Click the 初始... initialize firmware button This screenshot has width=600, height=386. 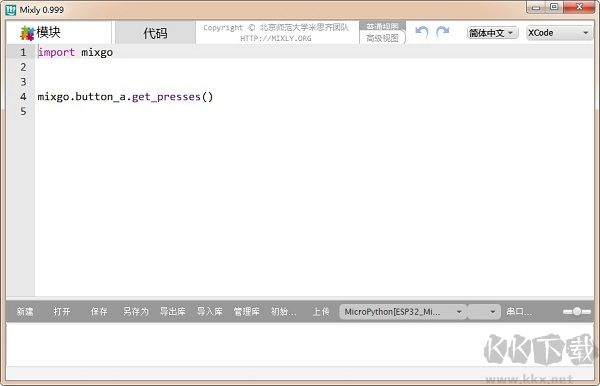pyautogui.click(x=284, y=312)
